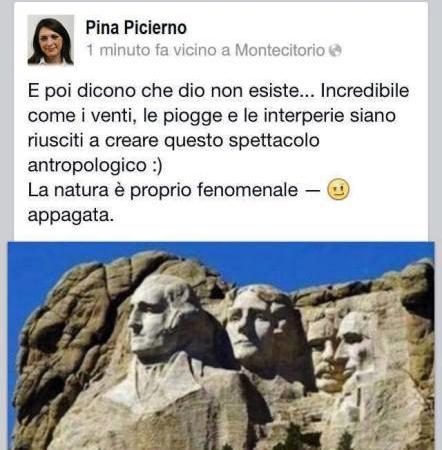Click the word "antropologico" in the post
The height and width of the screenshot is (450, 442).
87,166
